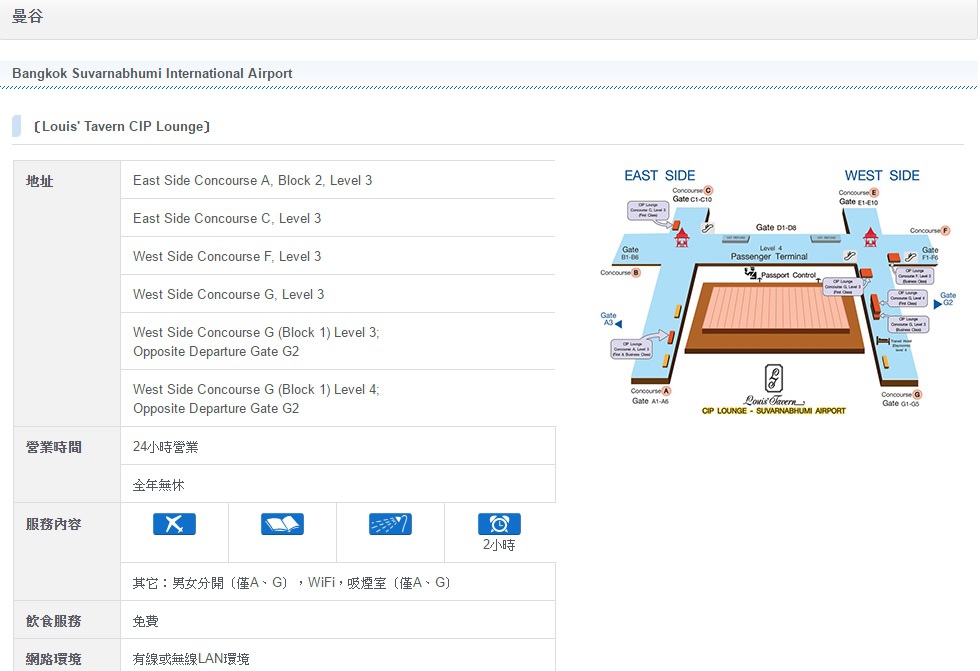This screenshot has width=980, height=671.
Task: Click the 其它 WiFi and smoking room note
Action: pos(291,583)
